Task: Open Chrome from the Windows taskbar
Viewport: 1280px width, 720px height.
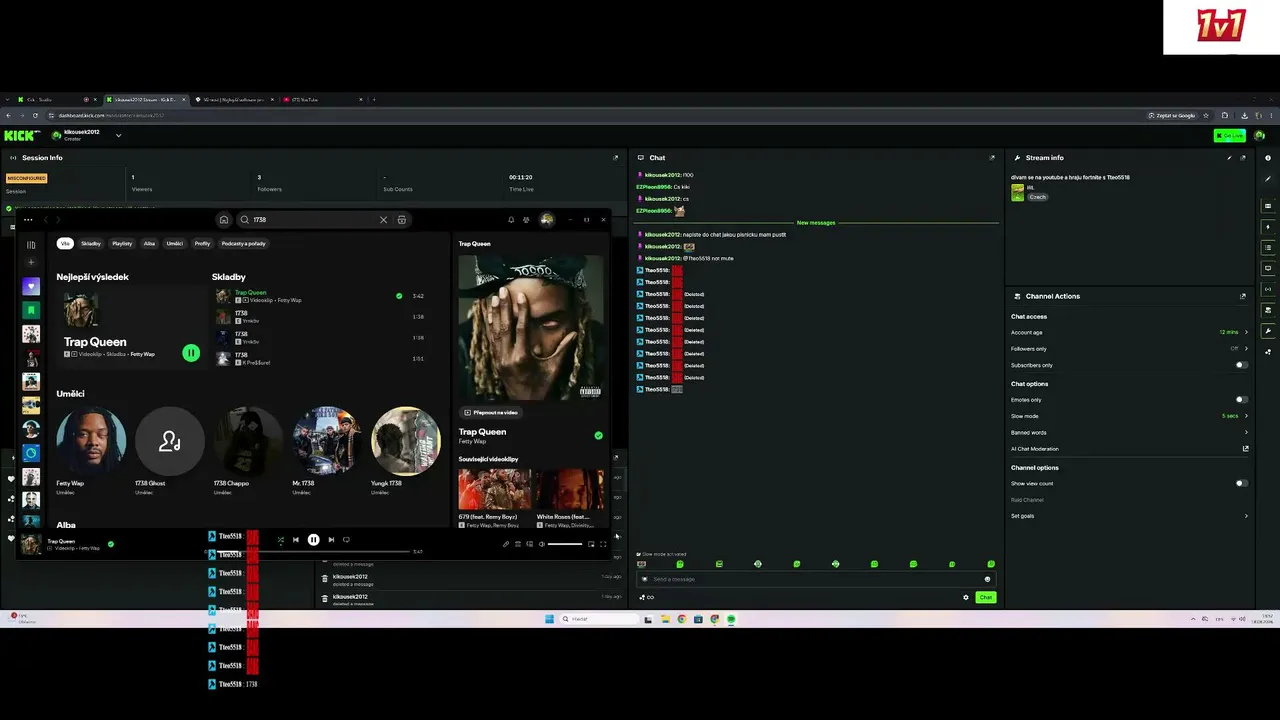Action: 682,619
